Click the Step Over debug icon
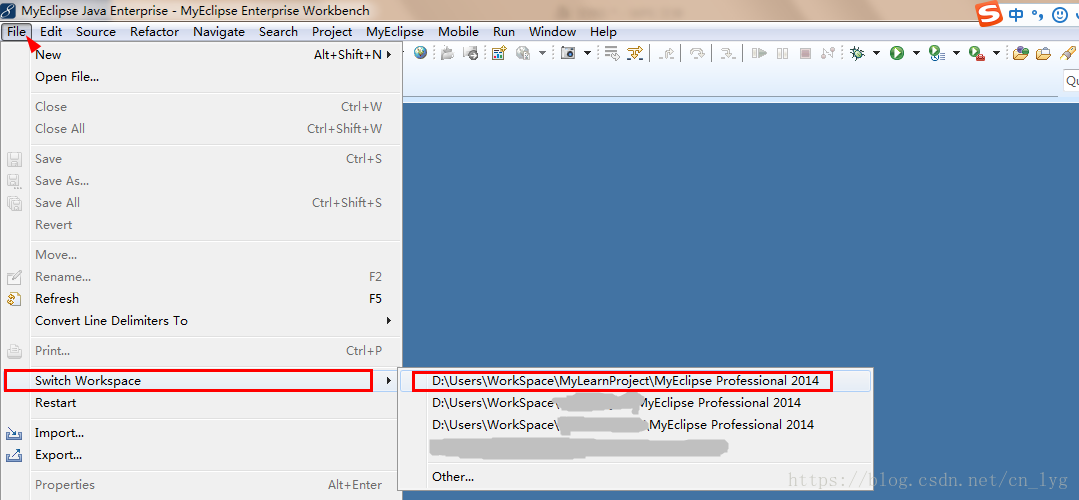 pos(697,53)
